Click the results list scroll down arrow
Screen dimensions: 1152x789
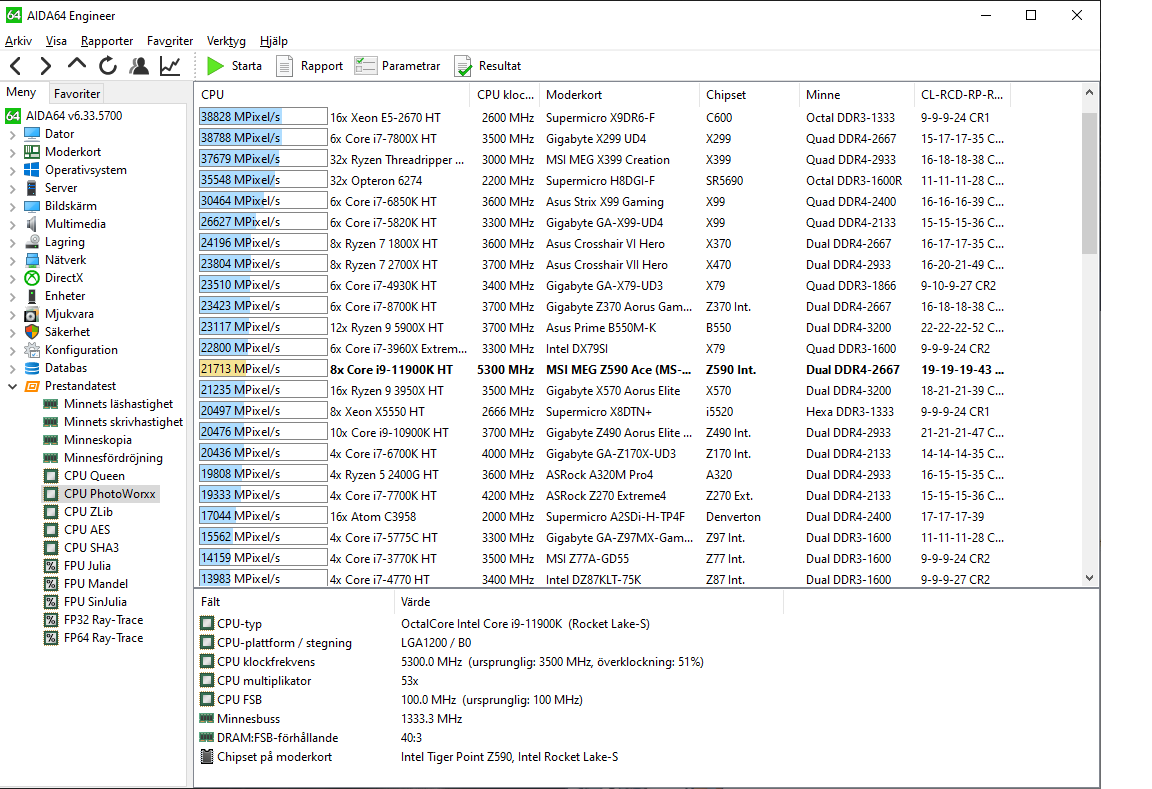1090,577
